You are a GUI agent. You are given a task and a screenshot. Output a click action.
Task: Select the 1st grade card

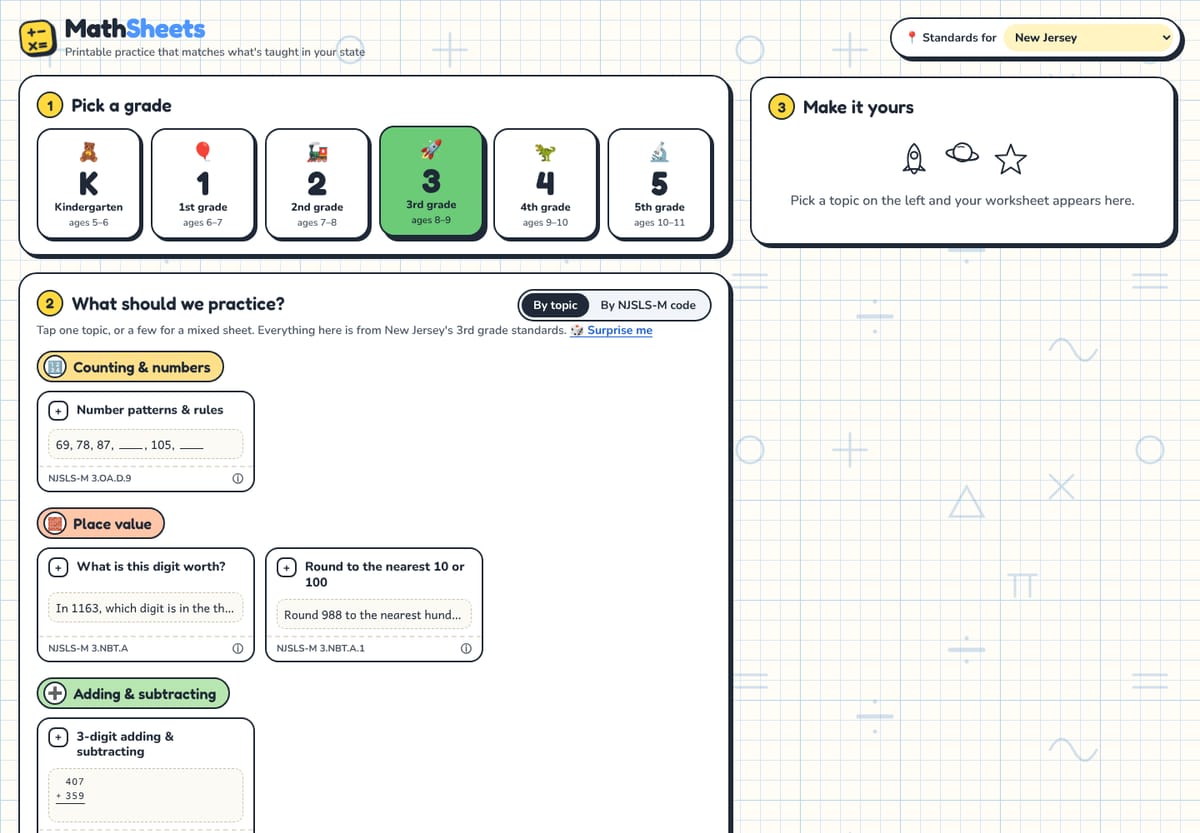pyautogui.click(x=203, y=183)
